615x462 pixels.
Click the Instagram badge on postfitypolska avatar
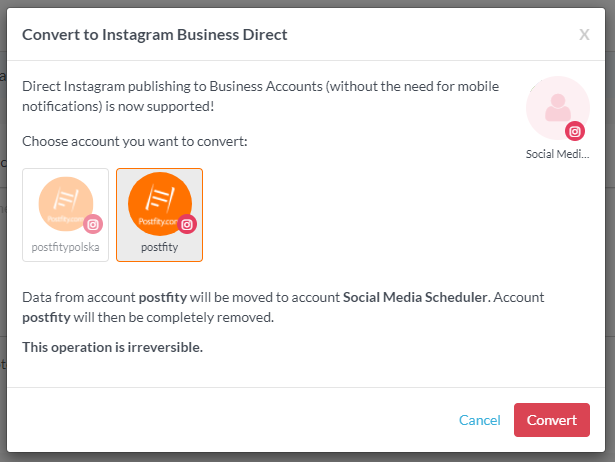pyautogui.click(x=93, y=225)
